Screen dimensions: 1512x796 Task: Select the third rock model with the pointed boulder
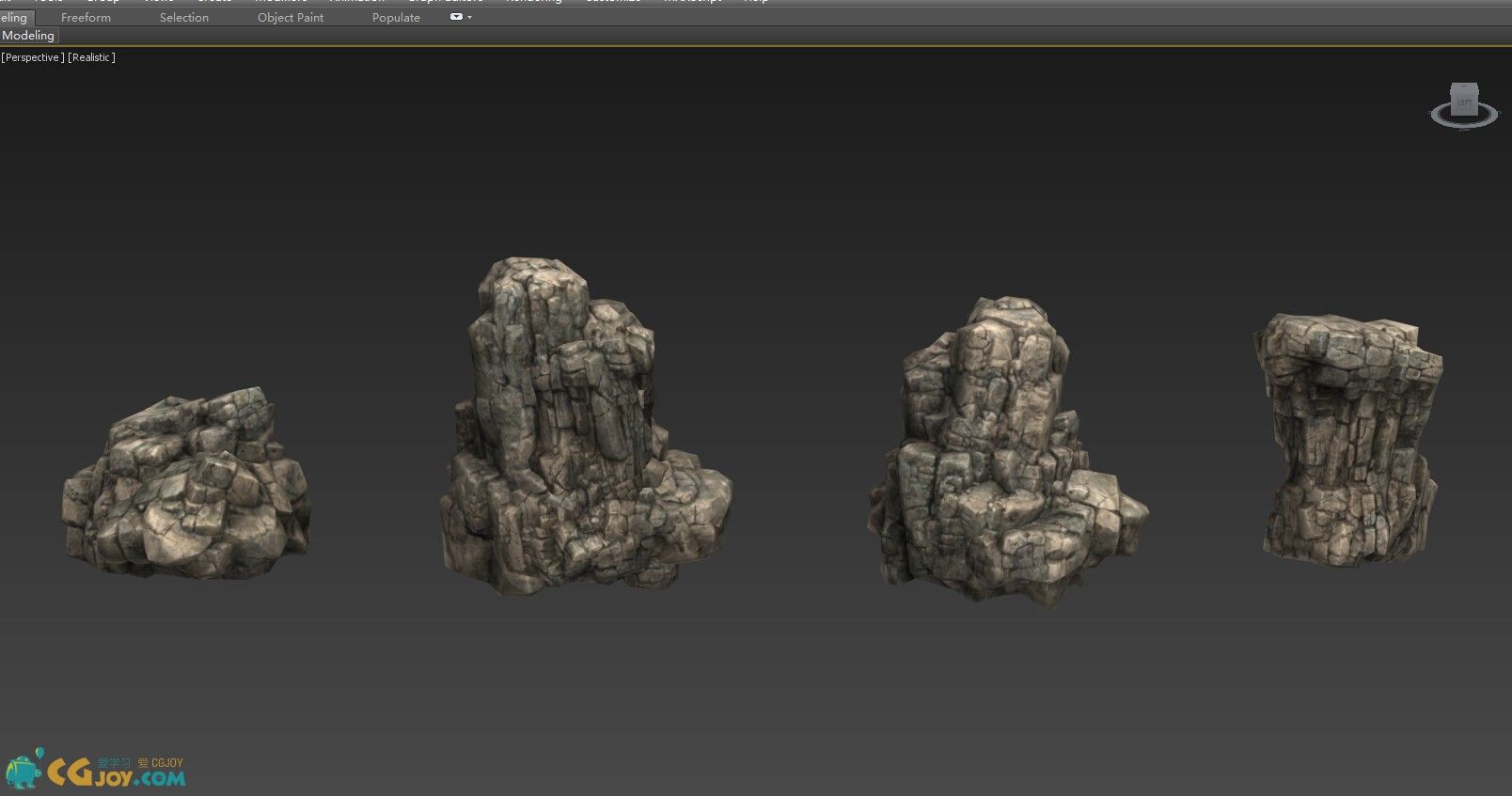coord(1006,451)
